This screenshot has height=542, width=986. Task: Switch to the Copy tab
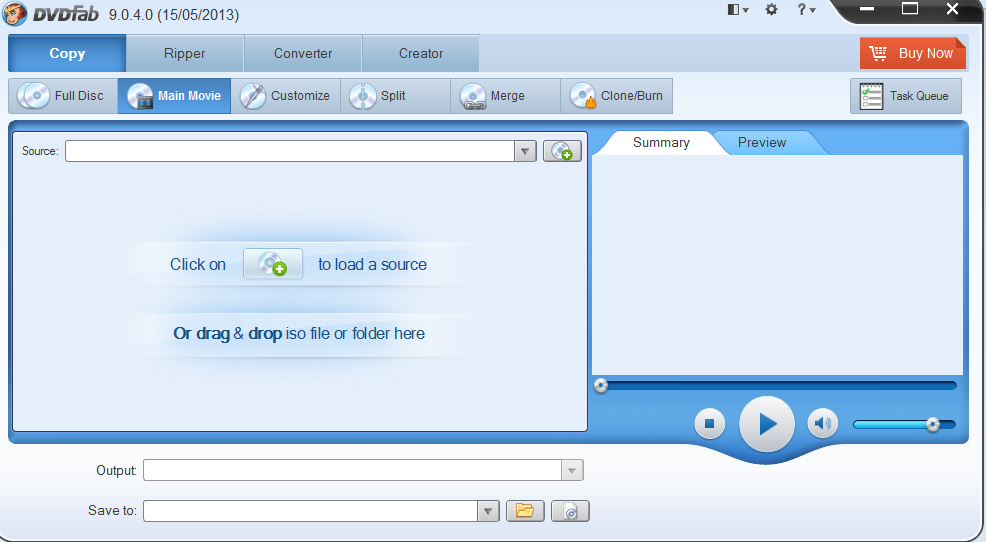point(67,53)
